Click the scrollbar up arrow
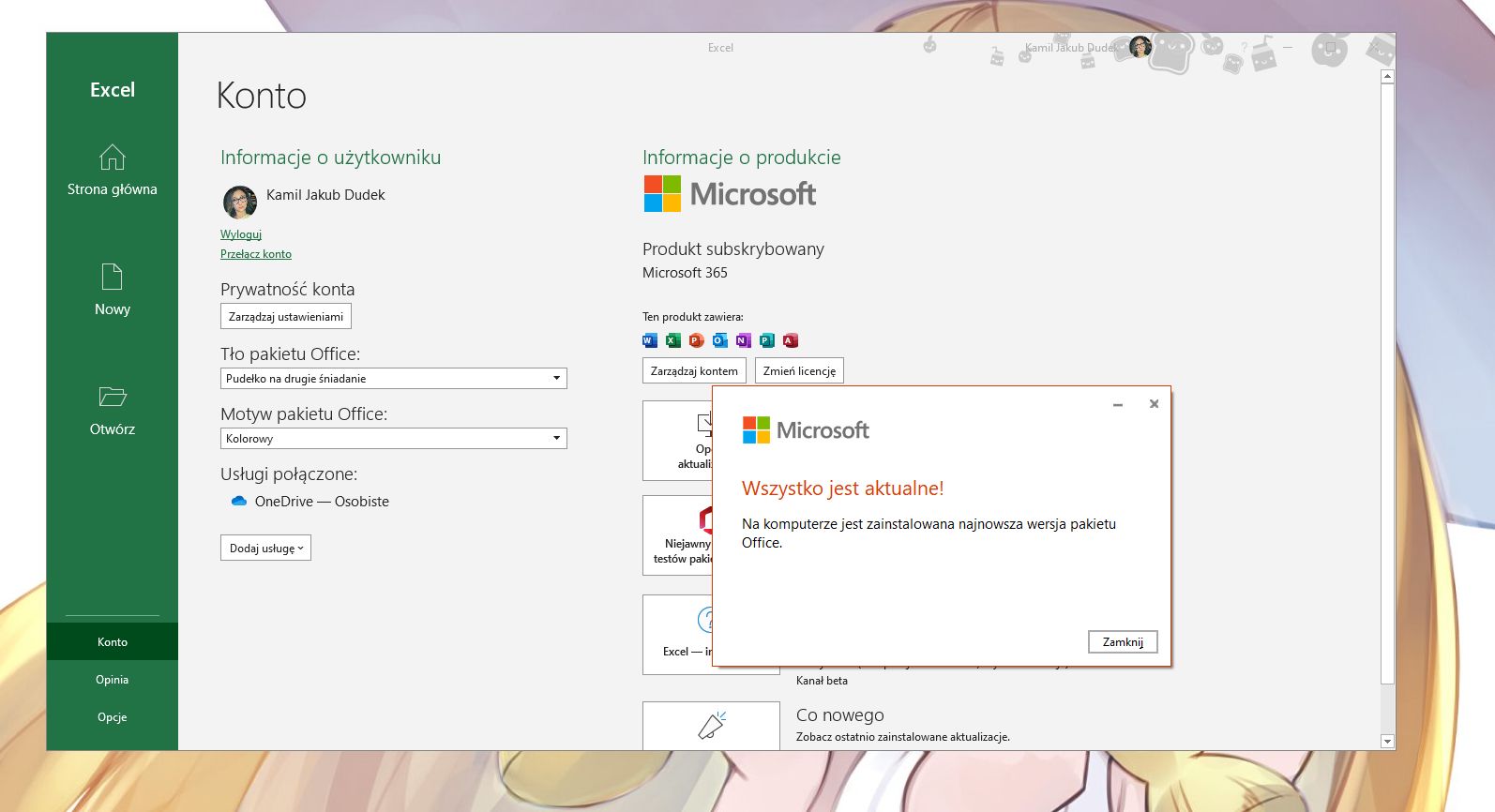Screen dimensions: 1495x812 tap(1388, 77)
